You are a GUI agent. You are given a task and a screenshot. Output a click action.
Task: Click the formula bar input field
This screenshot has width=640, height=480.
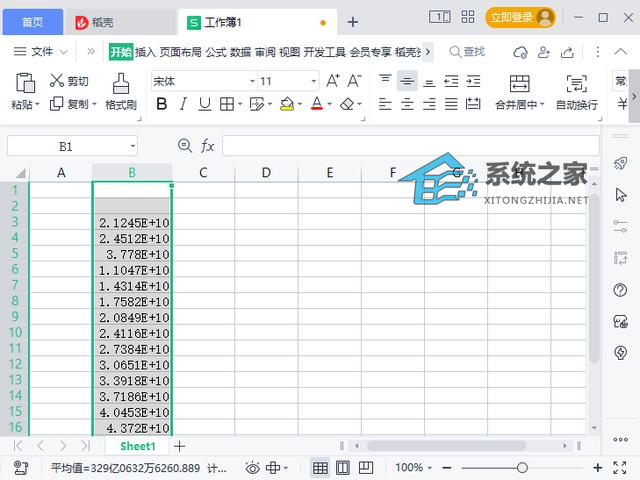tap(411, 146)
